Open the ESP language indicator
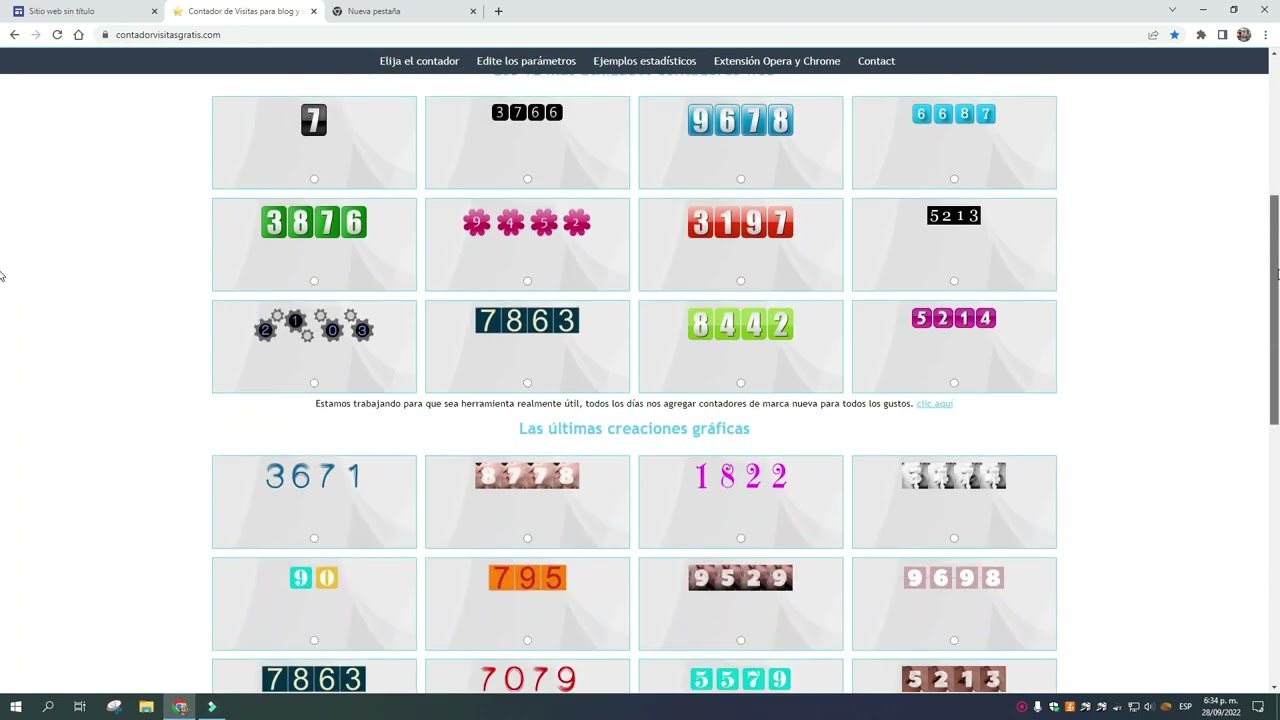Image resolution: width=1280 pixels, height=720 pixels. [1185, 706]
